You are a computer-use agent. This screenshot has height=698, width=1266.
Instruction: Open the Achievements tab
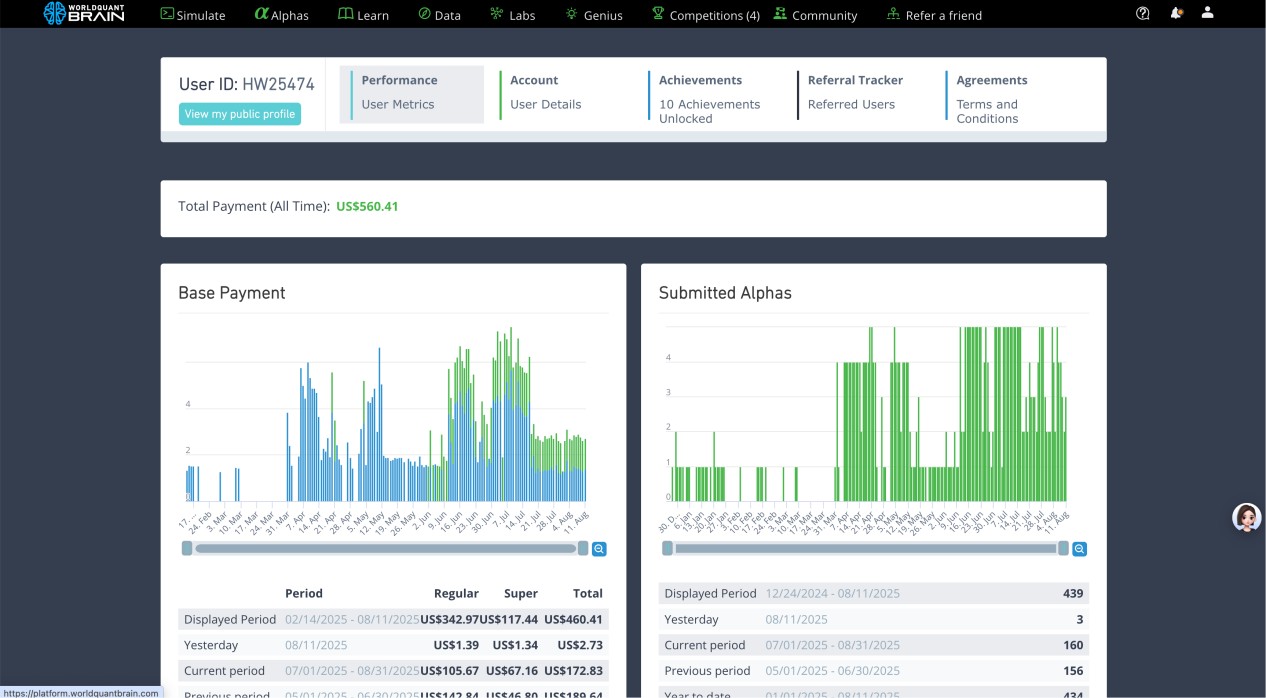tap(709, 98)
